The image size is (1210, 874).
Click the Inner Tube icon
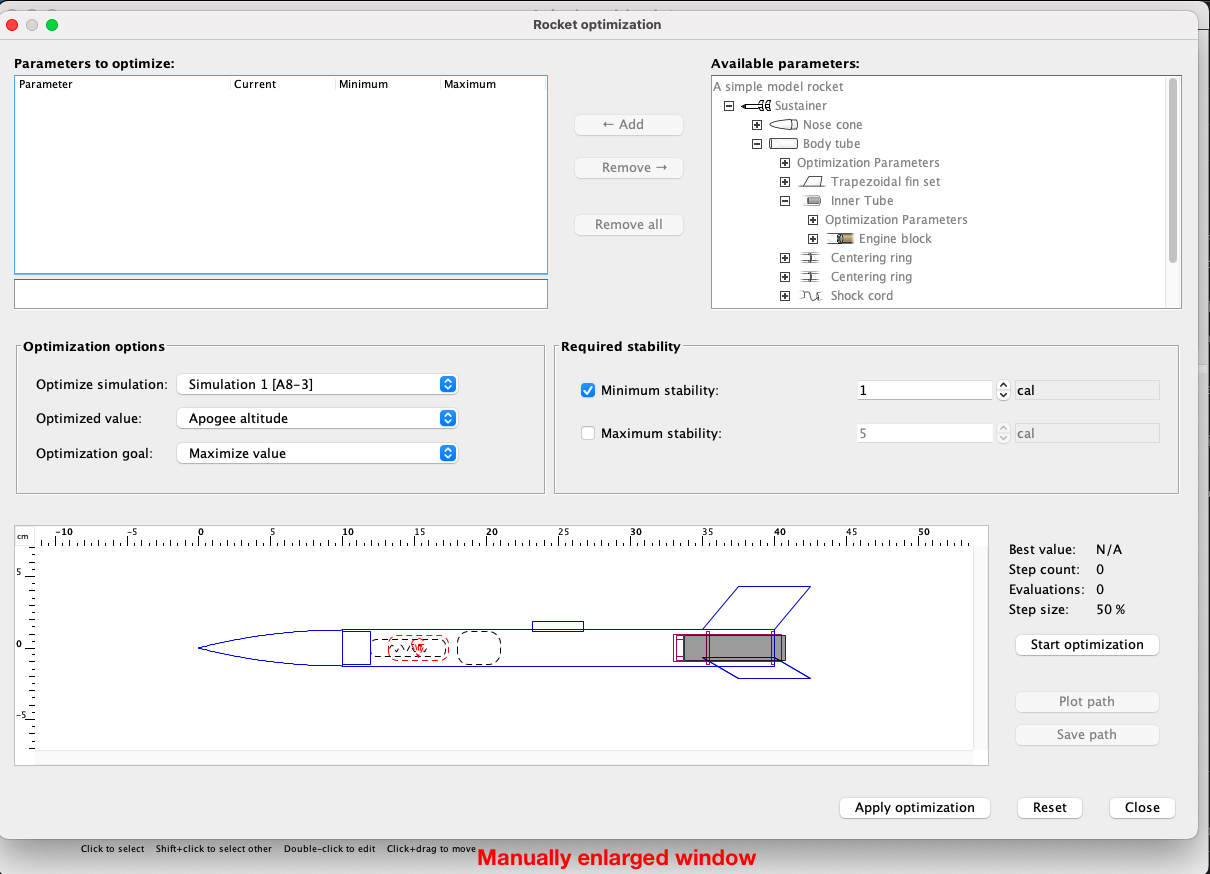[811, 200]
